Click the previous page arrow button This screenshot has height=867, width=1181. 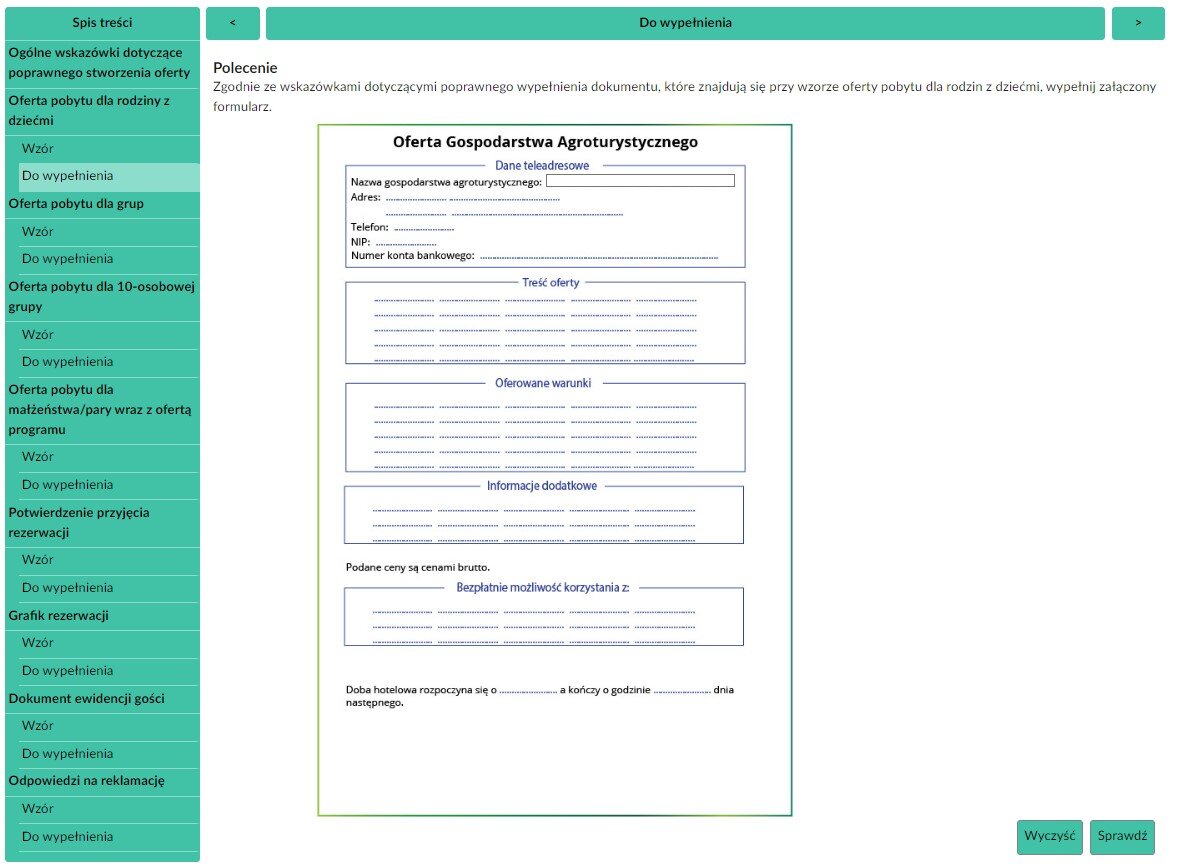pyautogui.click(x=232, y=23)
